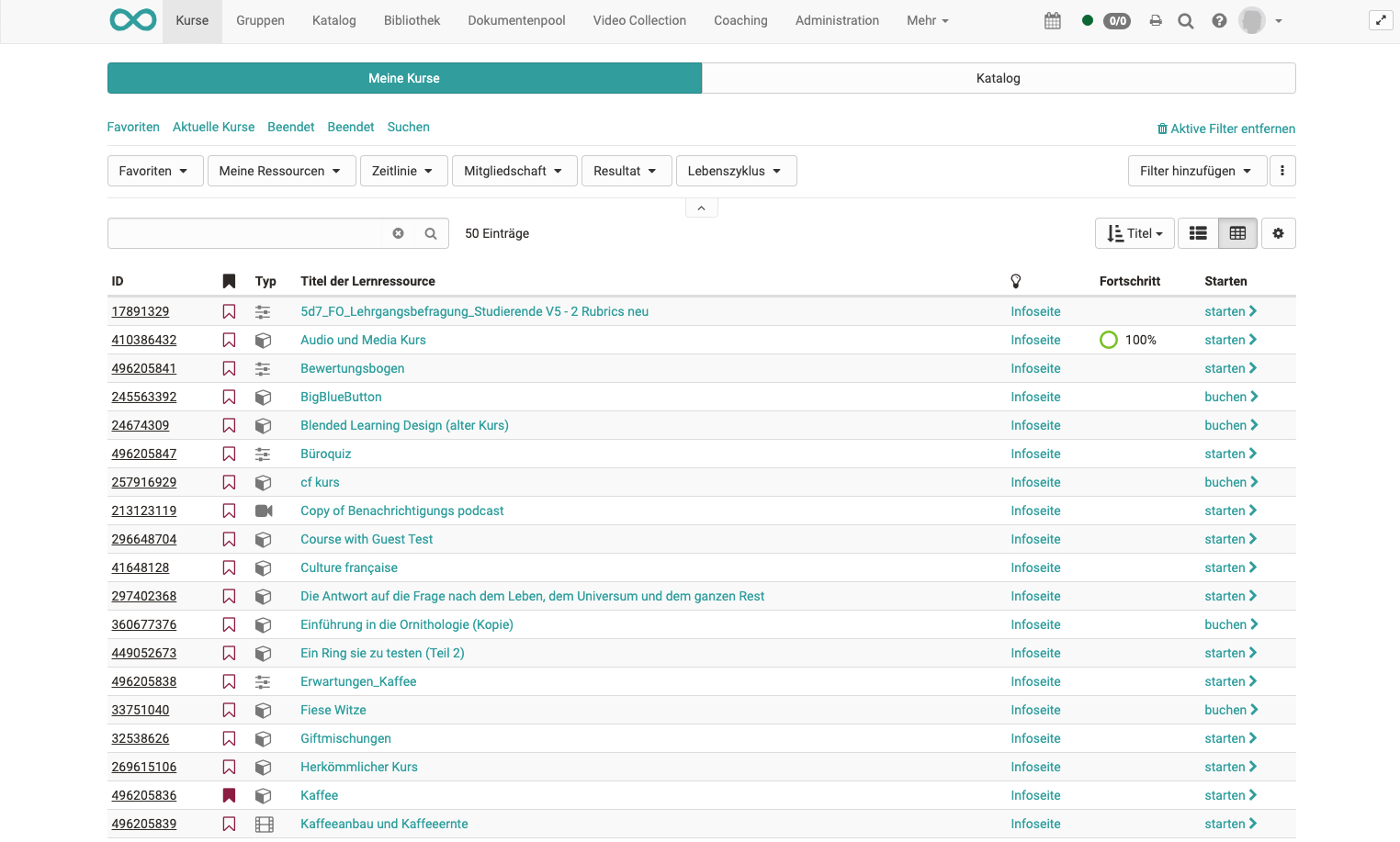
Task: Click the print icon in header
Action: click(x=1156, y=20)
